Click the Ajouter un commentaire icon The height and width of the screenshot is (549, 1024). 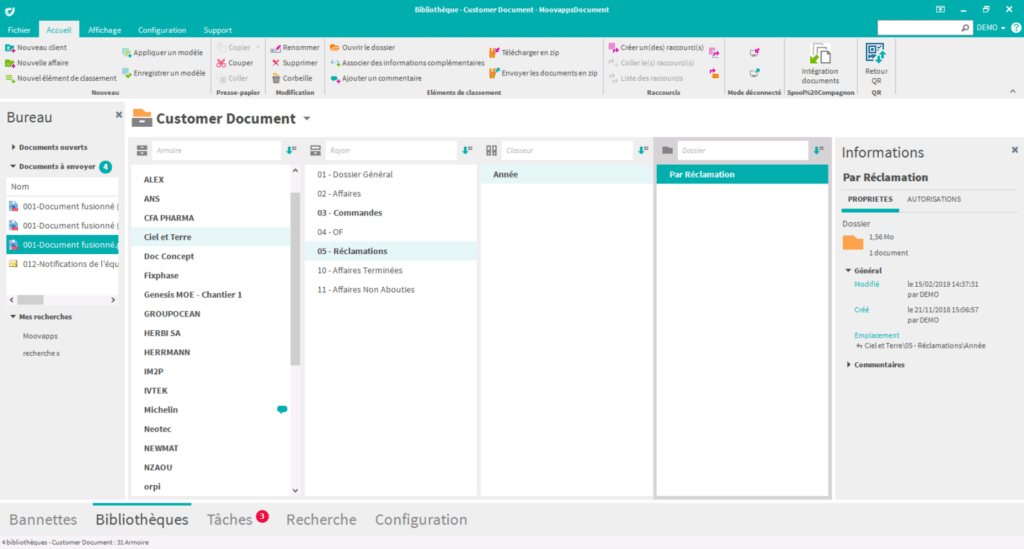(336, 78)
